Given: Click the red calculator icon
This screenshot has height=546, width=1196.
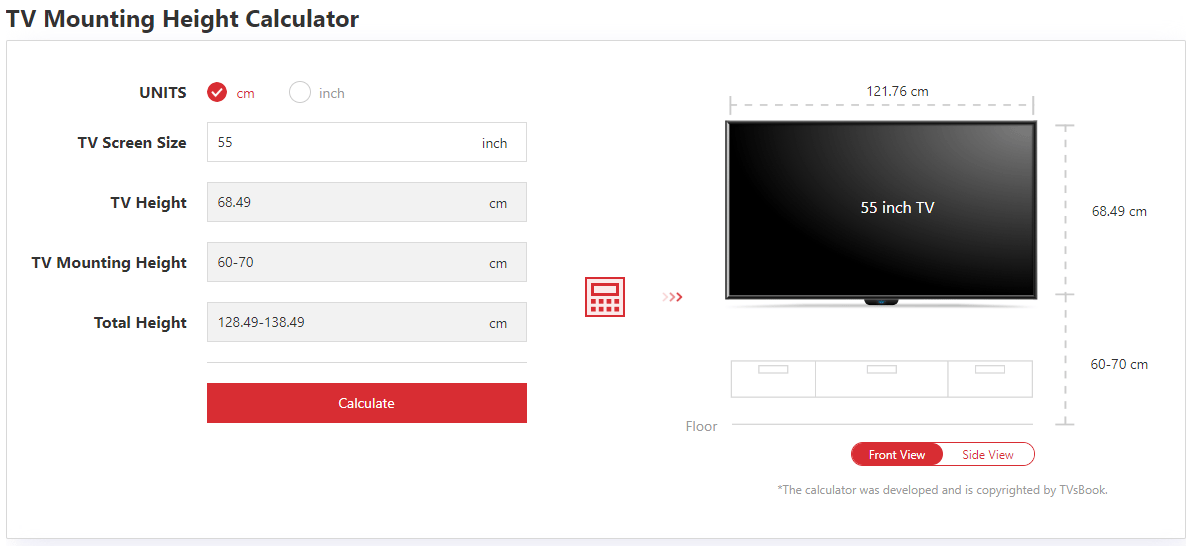Looking at the screenshot, I should 604,297.
